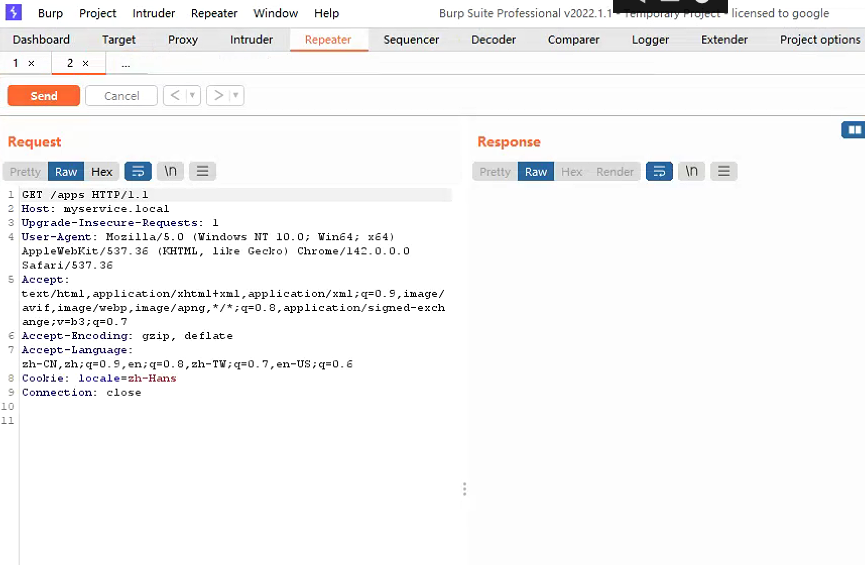Switch to side-by-side layout view icon
Image resolution: width=865 pixels, height=565 pixels.
pyautogui.click(x=854, y=130)
